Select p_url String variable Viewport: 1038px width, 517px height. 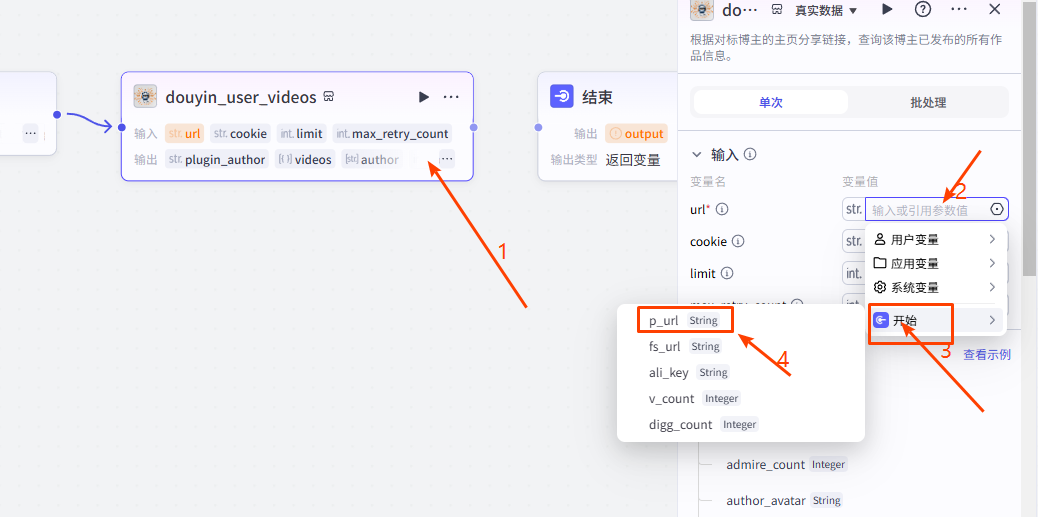coord(684,320)
